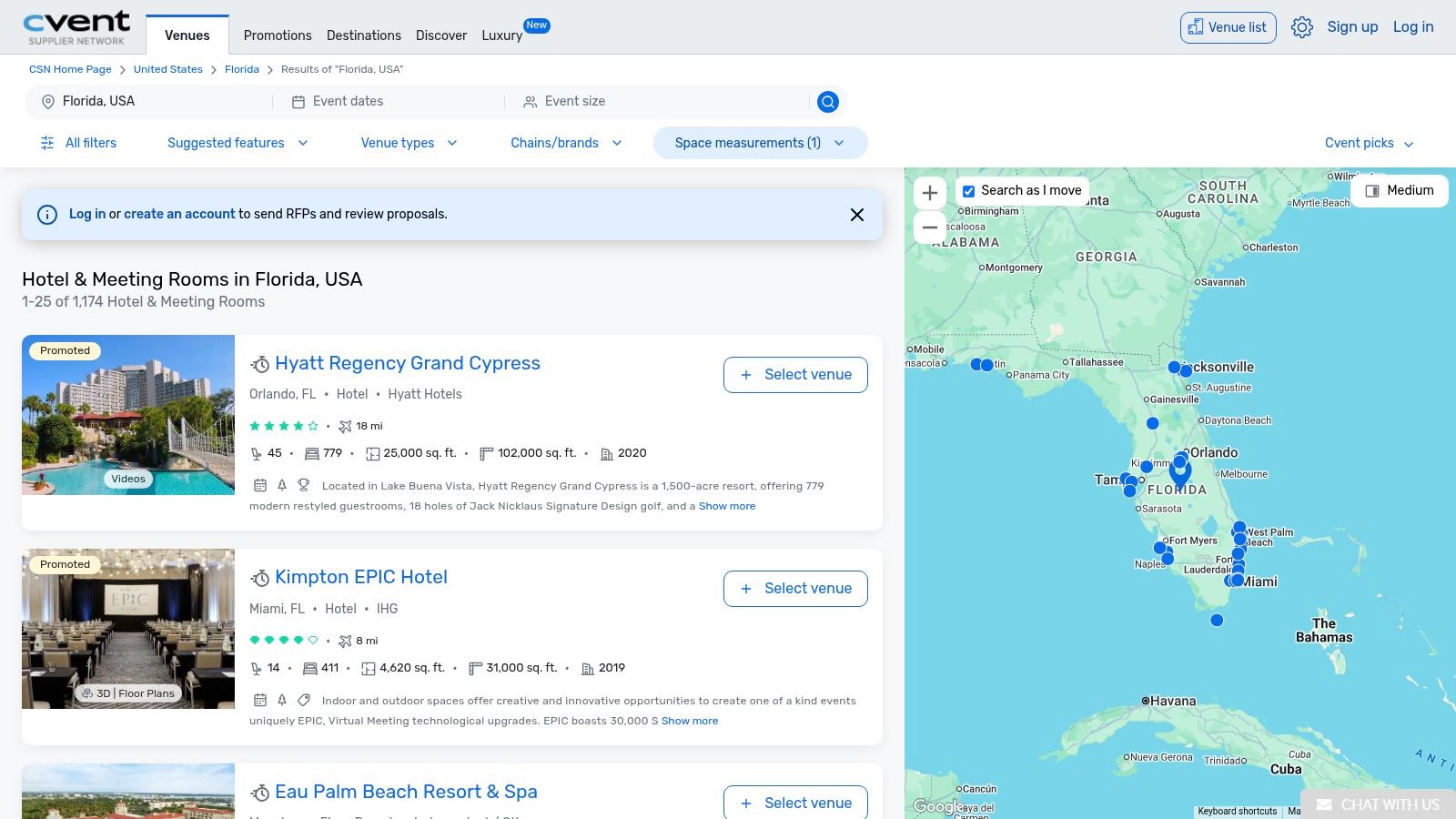The width and height of the screenshot is (1456, 819).
Task: Toggle the Medium map size control
Action: (x=1400, y=190)
